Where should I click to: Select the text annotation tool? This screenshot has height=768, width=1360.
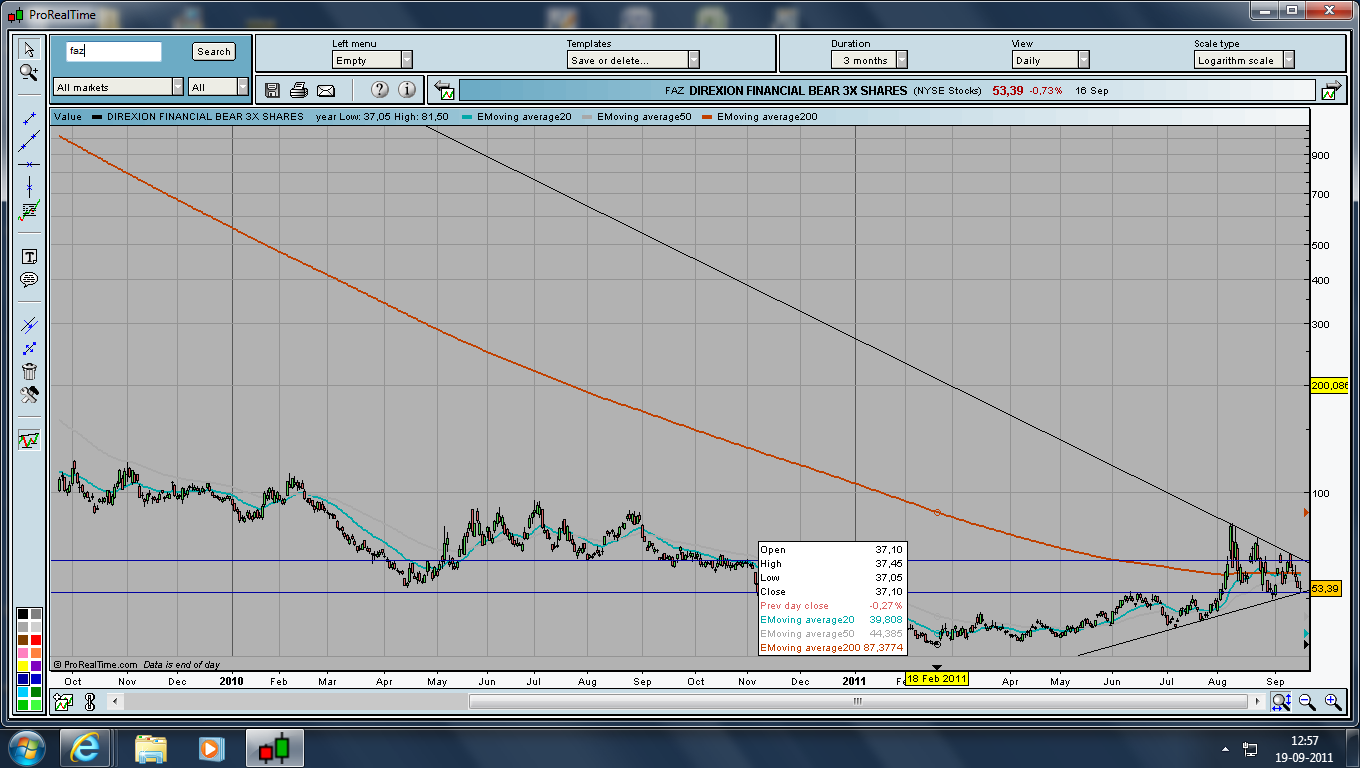pos(29,256)
